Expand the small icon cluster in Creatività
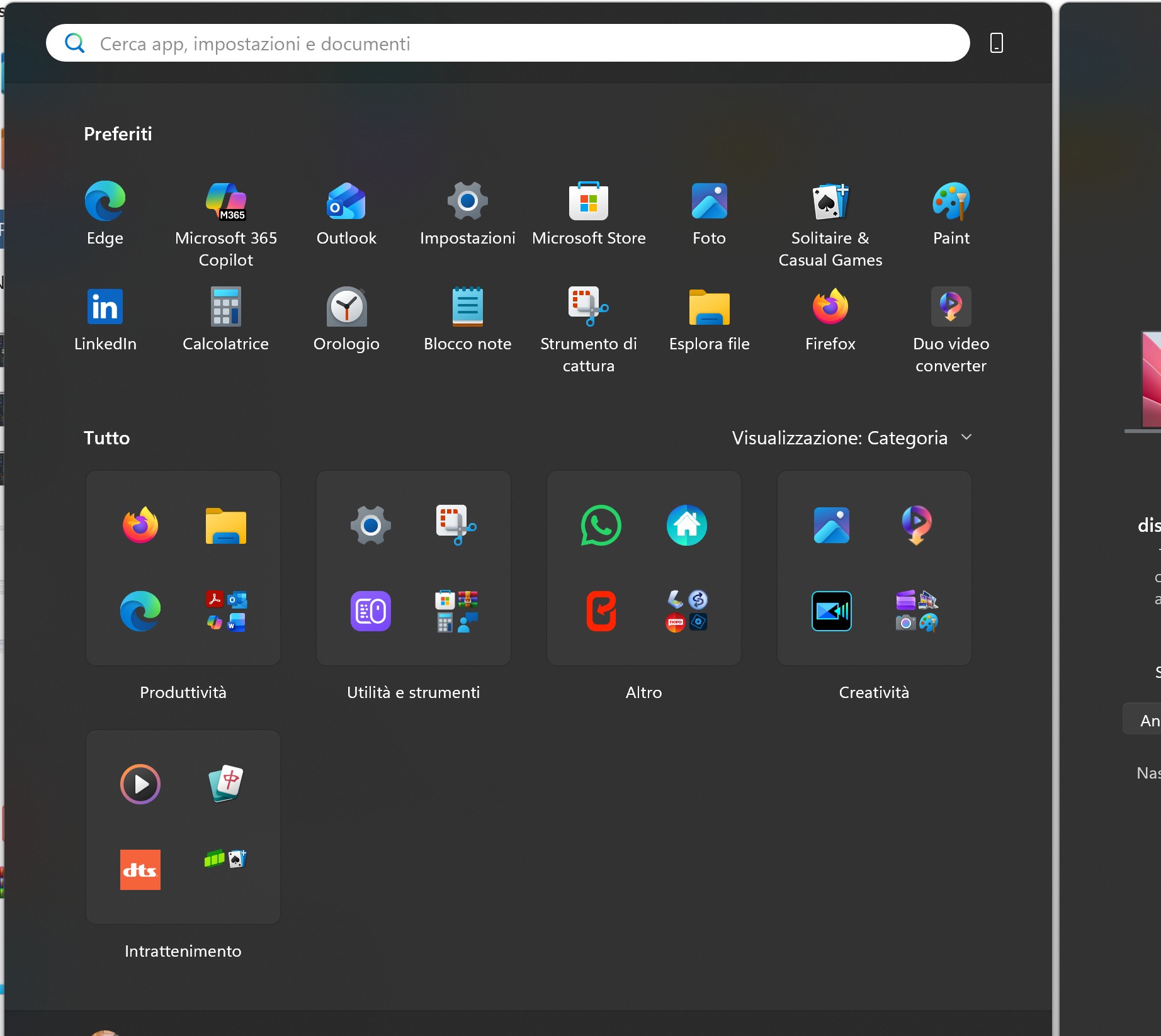1161x1036 pixels. click(917, 611)
